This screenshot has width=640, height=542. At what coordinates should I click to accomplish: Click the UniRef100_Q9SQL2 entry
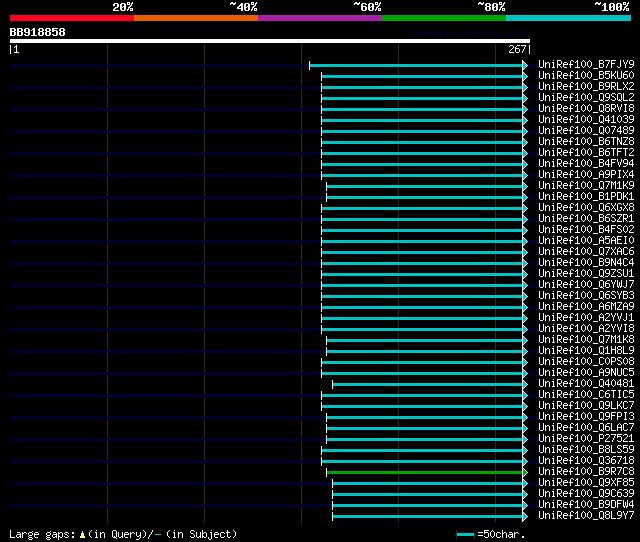point(586,97)
